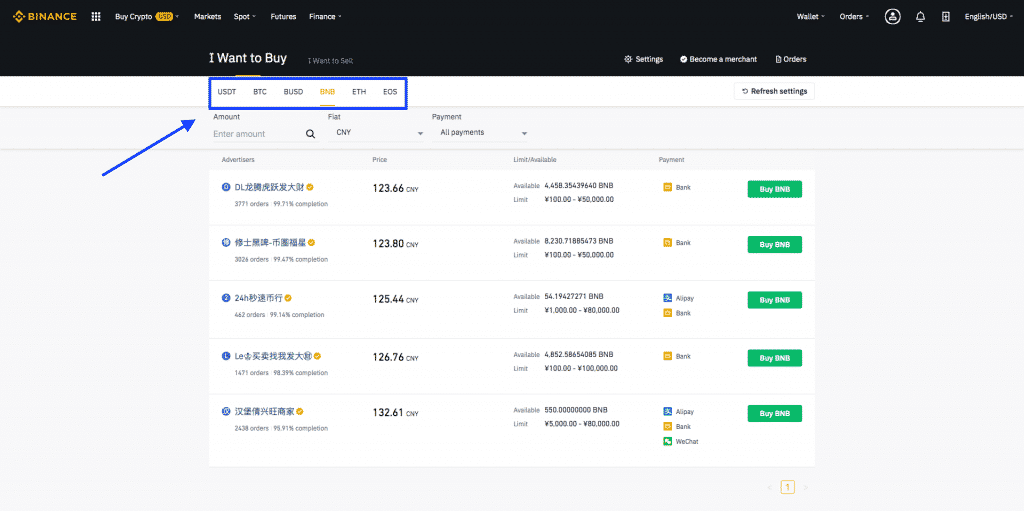1024x511 pixels.
Task: Click Bank icon in 126.76 row
Action: 667,356
